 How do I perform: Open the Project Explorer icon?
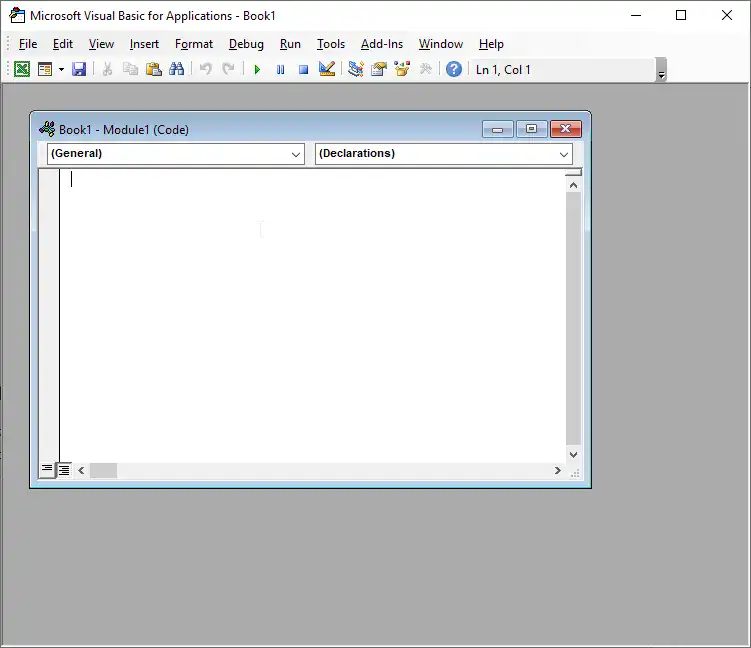[x=355, y=69]
